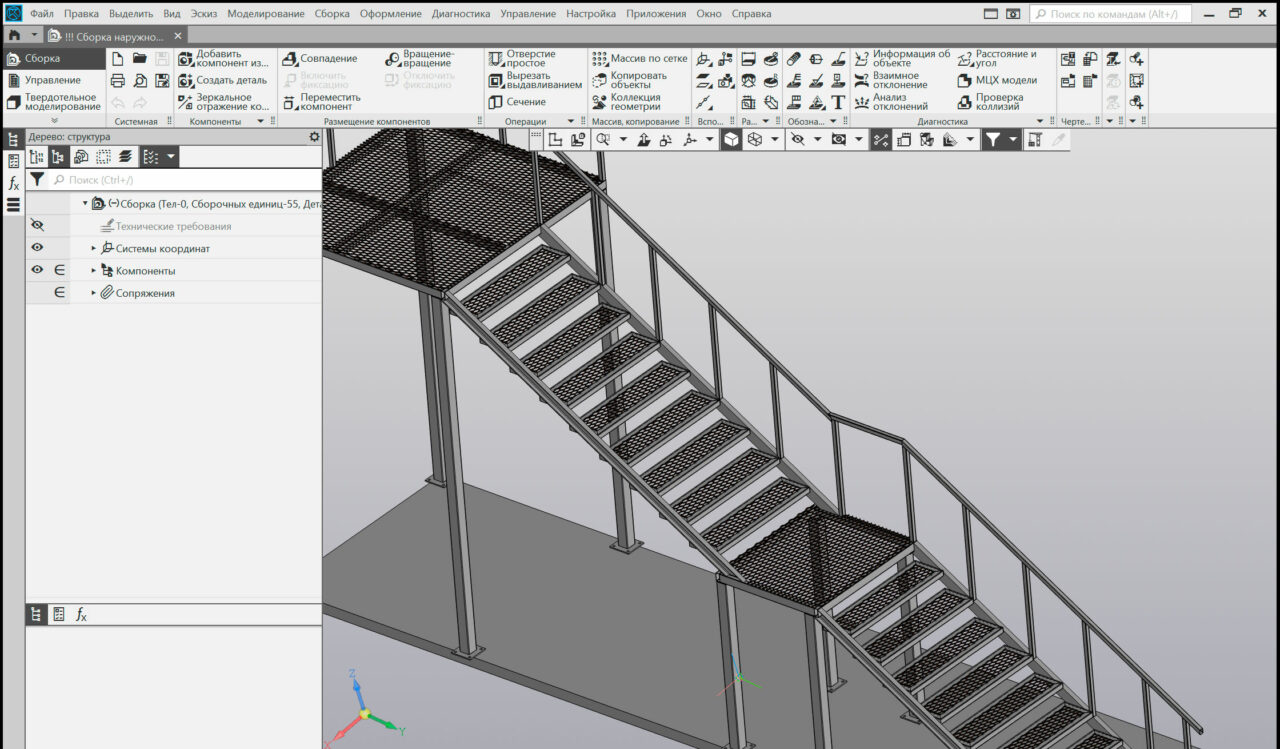The image size is (1280, 749).
Task: Click the print icon in Системная panel
Action: pyautogui.click(x=118, y=81)
